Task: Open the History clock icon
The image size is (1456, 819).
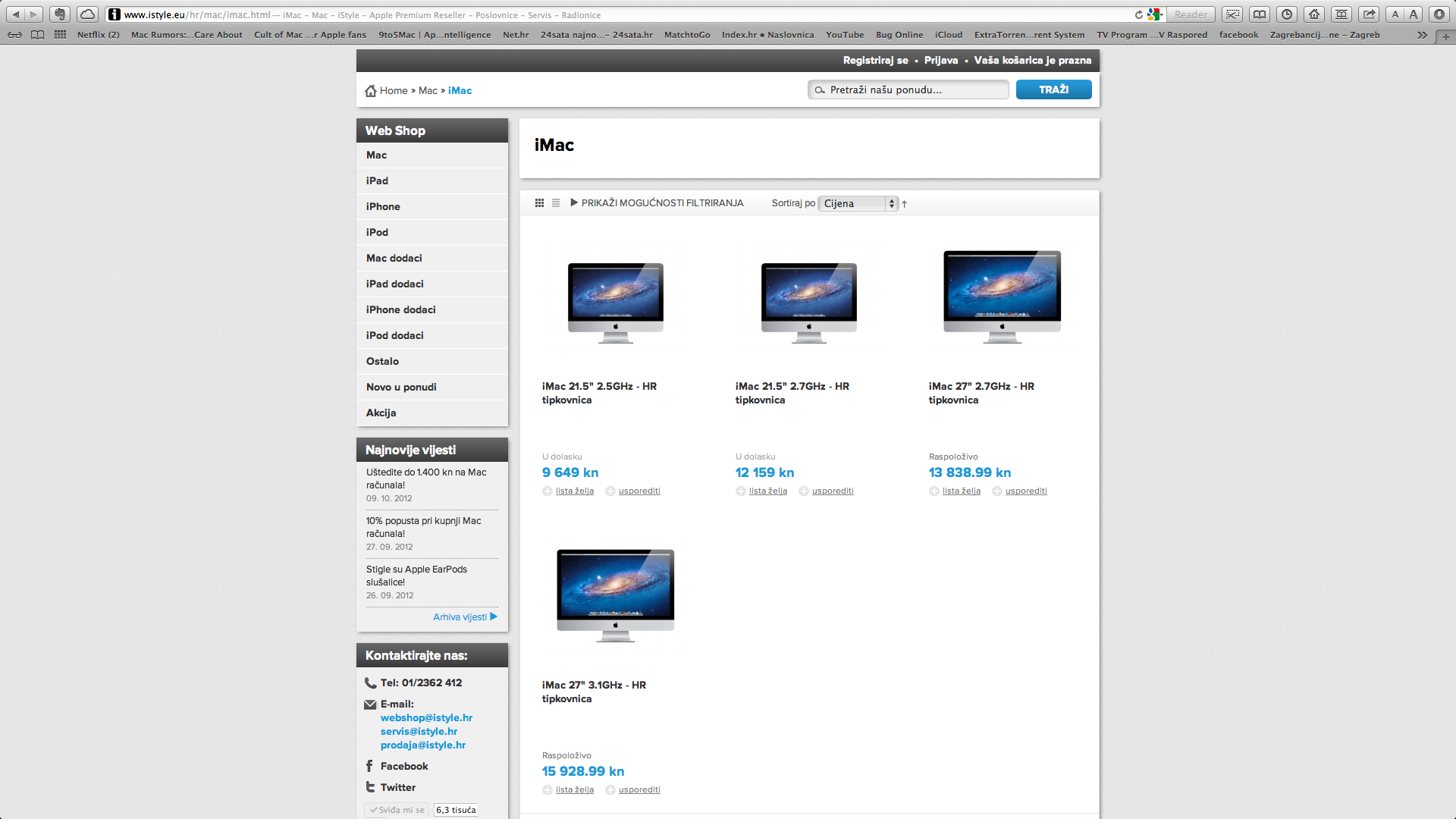Action: [x=1287, y=14]
